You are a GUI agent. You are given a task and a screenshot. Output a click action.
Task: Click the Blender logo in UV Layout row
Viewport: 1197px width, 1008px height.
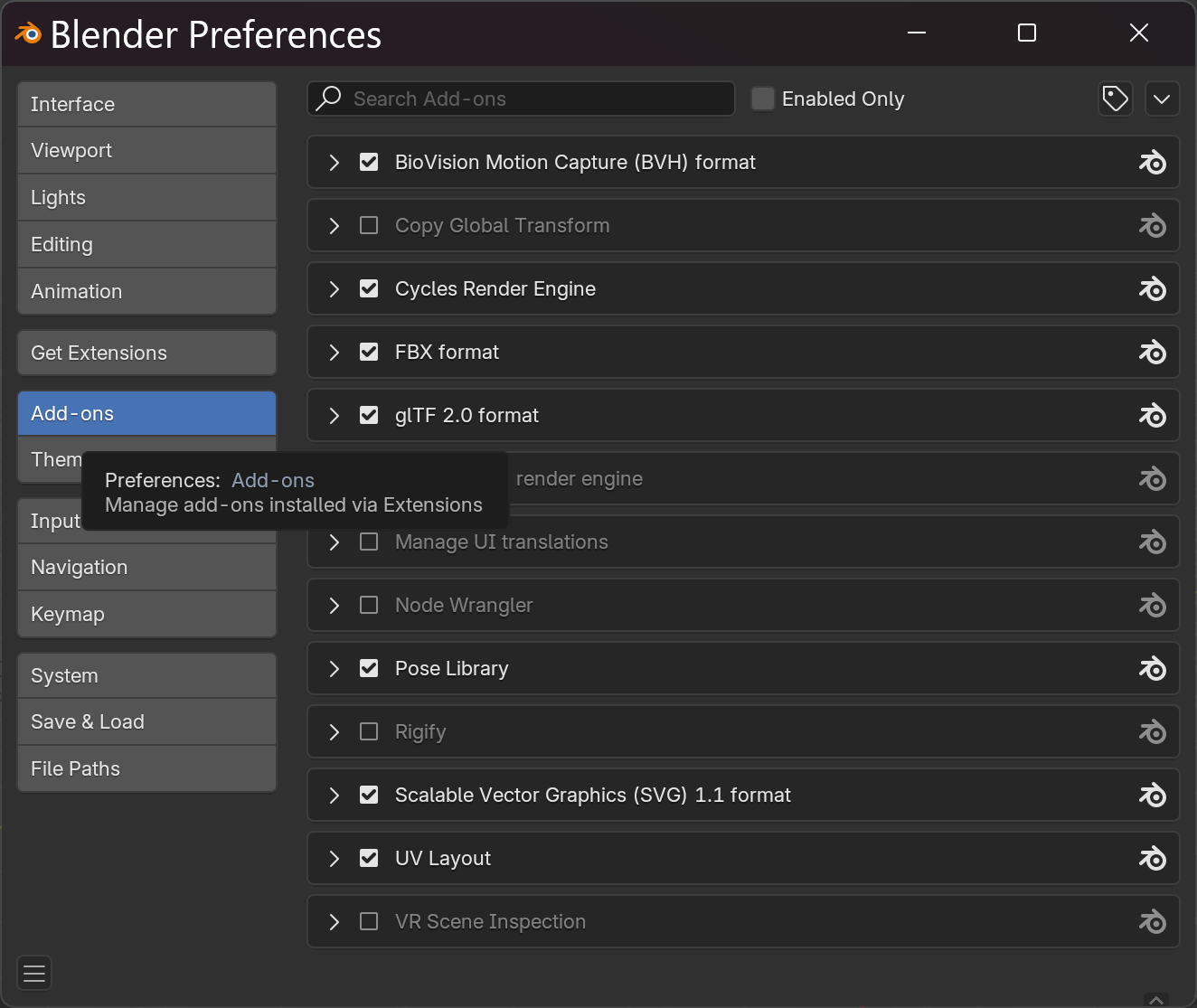click(x=1152, y=859)
